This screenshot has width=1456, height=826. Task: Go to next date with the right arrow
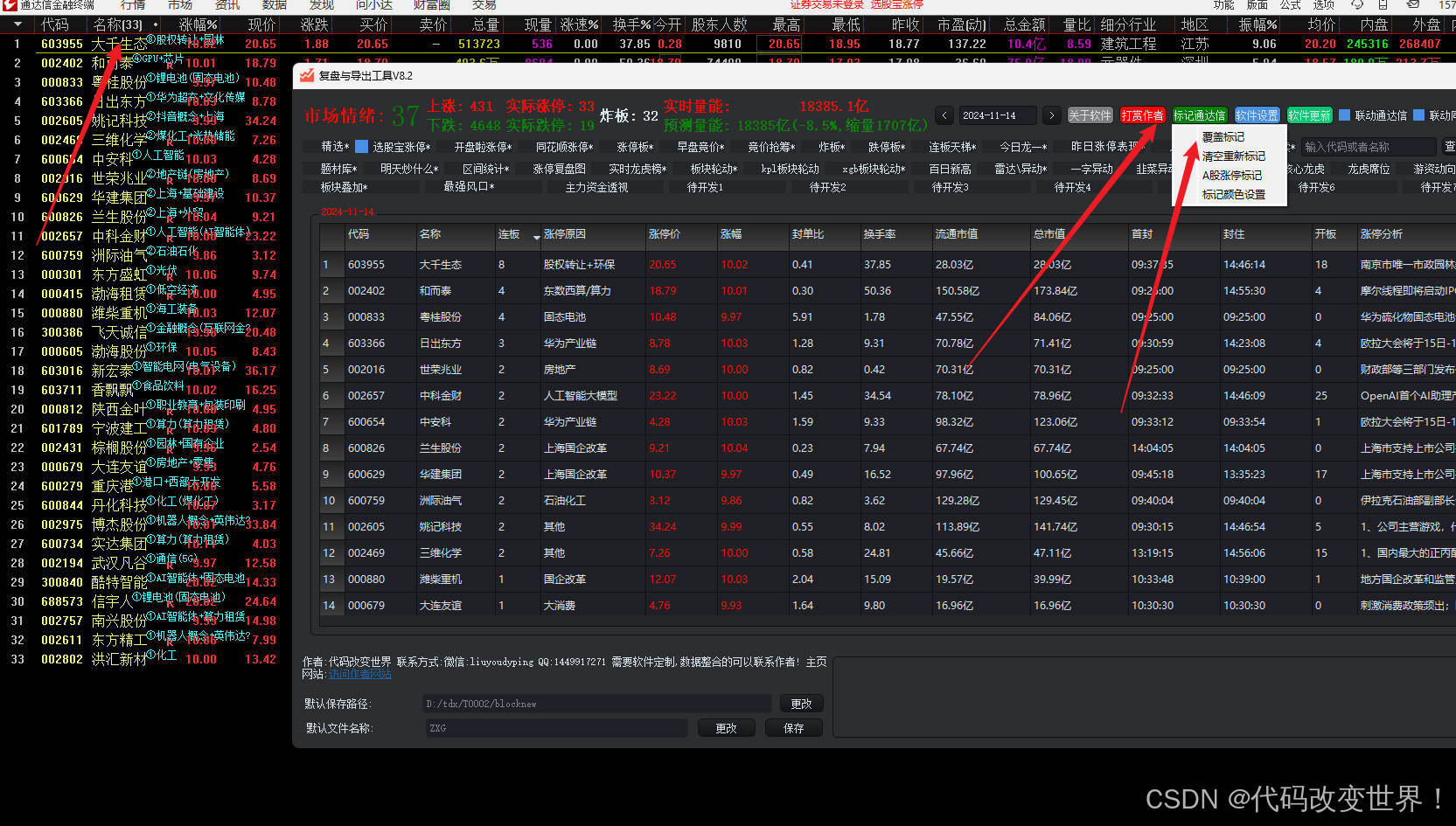[x=1052, y=115]
